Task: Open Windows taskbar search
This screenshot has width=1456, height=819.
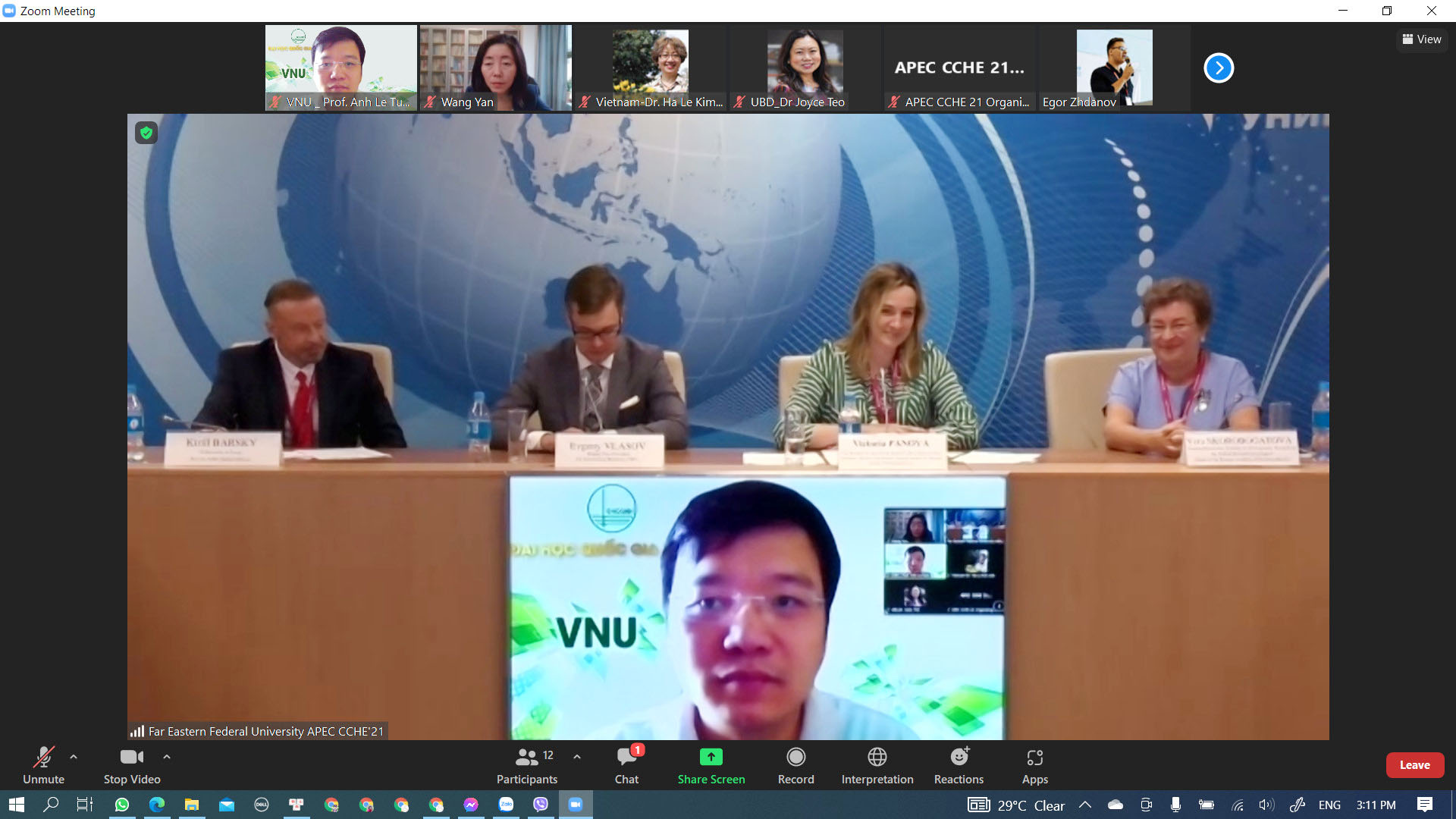Action: 51,805
